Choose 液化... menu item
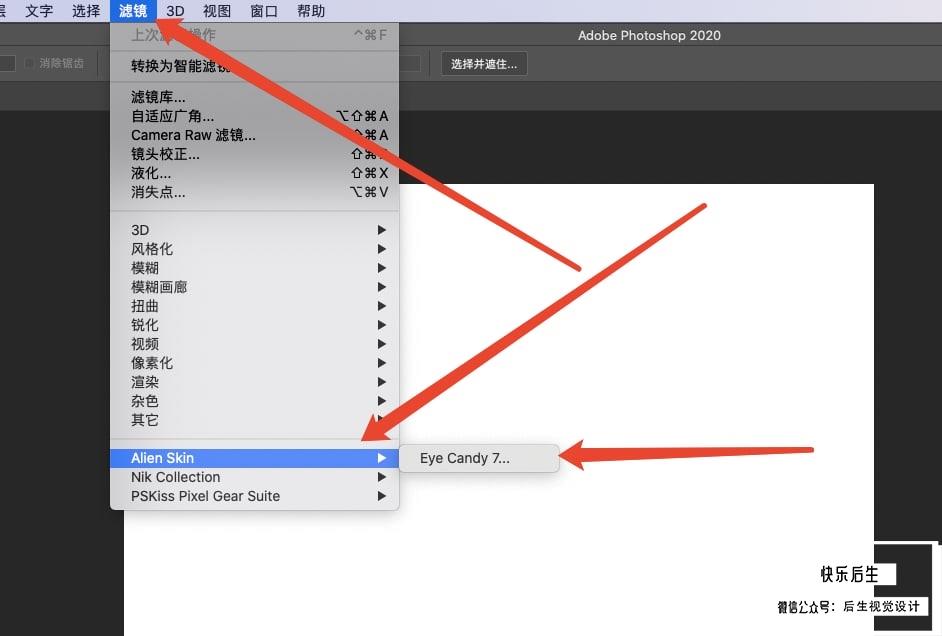The image size is (942, 636). click(x=254, y=173)
